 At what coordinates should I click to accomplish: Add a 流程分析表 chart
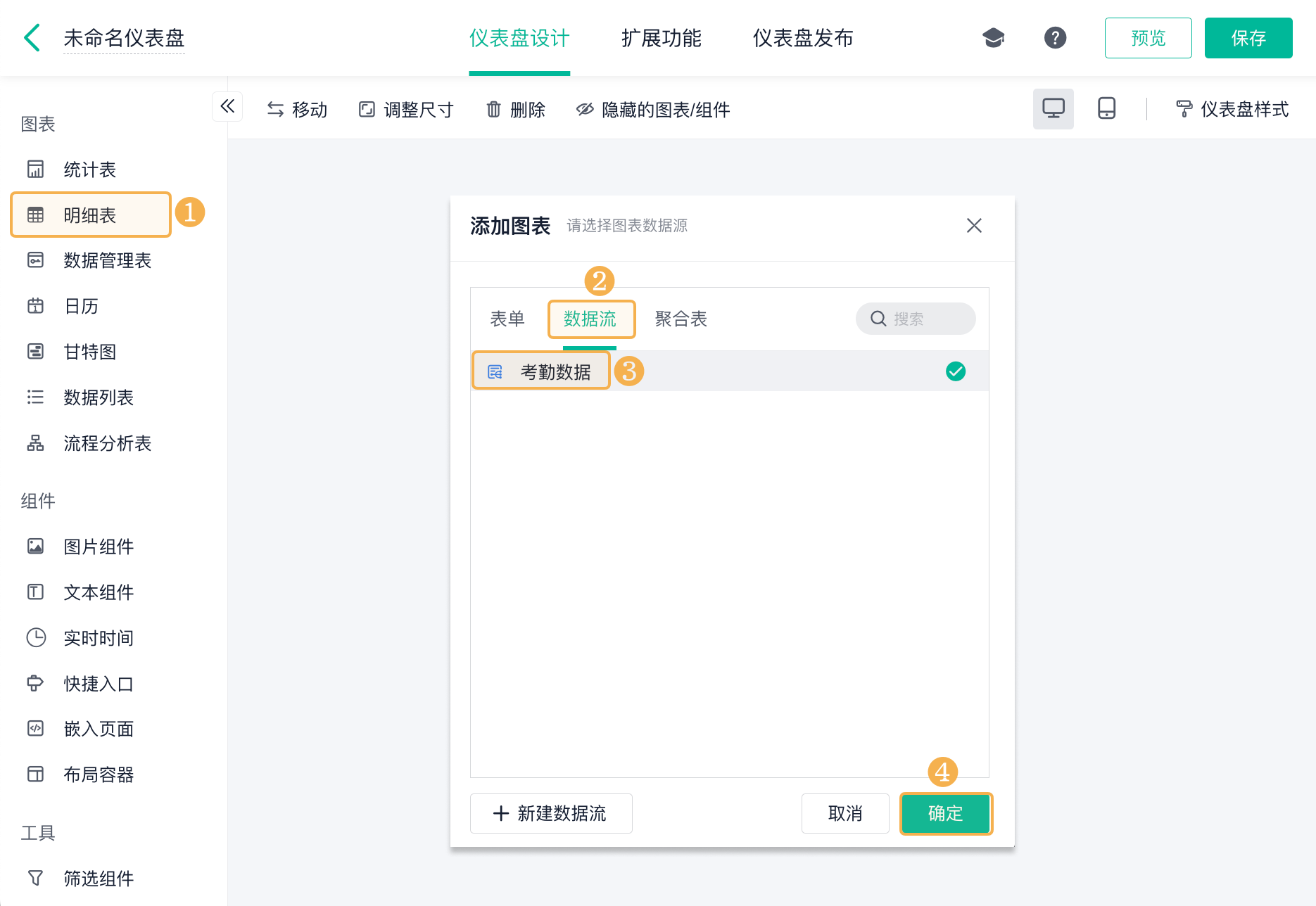[x=91, y=443]
